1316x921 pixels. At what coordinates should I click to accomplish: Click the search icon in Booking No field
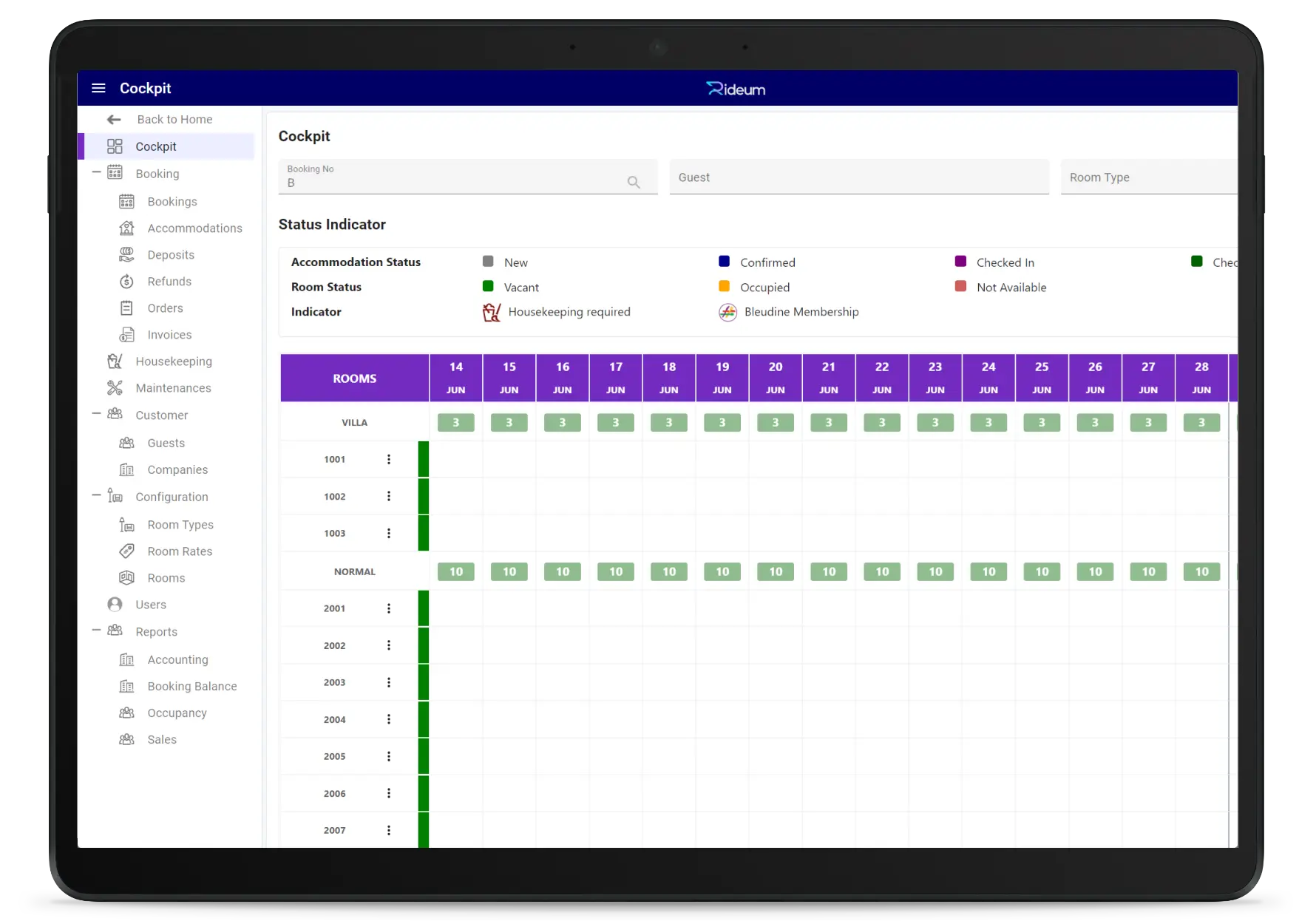pyautogui.click(x=634, y=182)
